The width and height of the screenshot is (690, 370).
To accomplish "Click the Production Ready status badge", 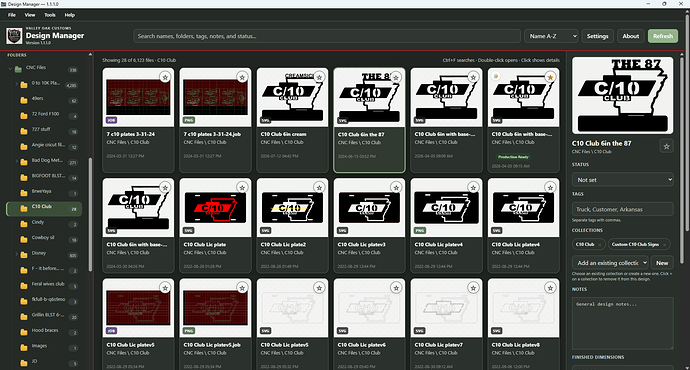I will click(513, 157).
